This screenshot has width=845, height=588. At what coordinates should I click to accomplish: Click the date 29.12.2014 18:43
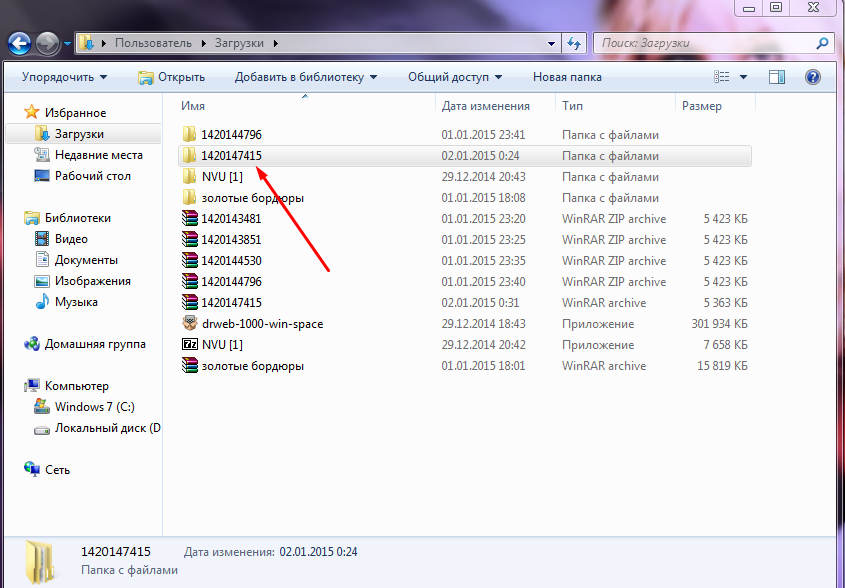coord(483,324)
